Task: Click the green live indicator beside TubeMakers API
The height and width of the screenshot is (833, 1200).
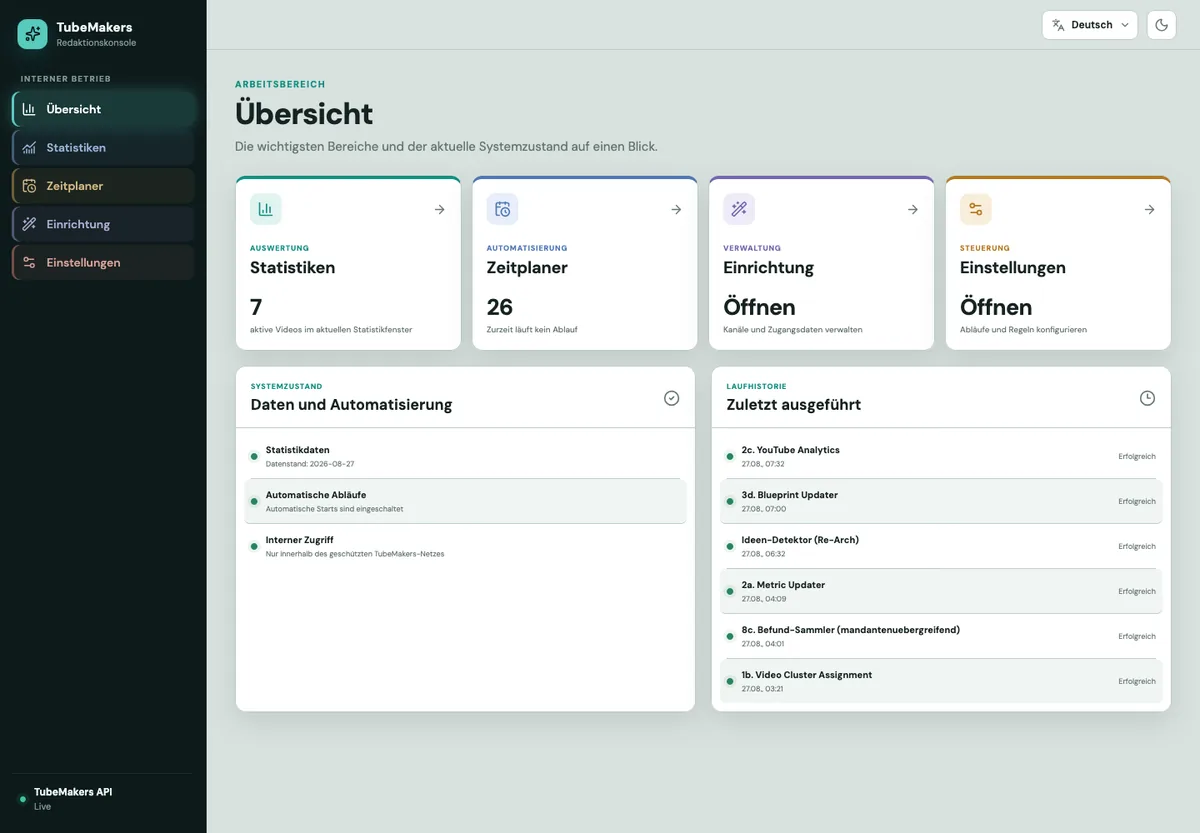Action: click(23, 799)
